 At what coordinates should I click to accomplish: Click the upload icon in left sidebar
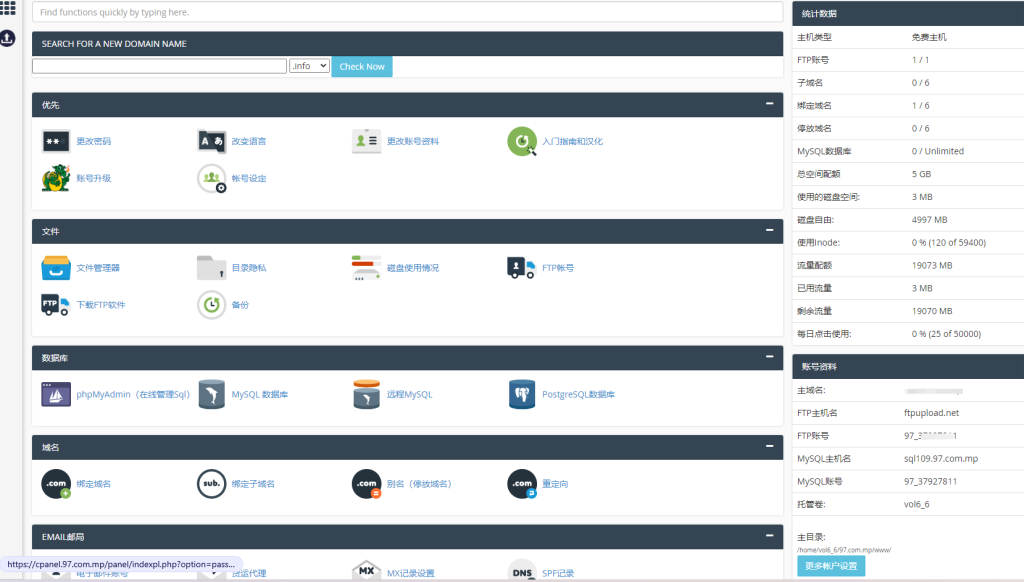(8, 38)
